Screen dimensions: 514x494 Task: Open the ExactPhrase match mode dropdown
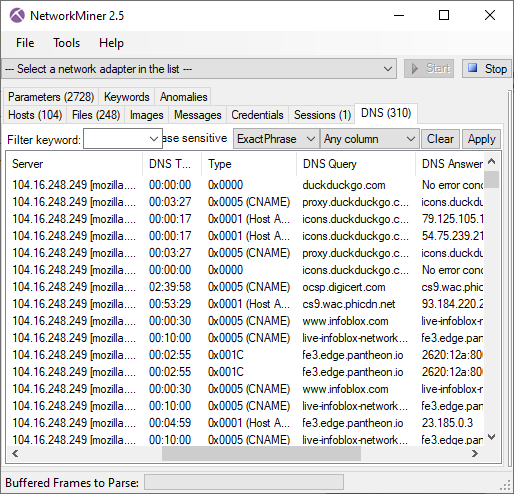tap(276, 139)
